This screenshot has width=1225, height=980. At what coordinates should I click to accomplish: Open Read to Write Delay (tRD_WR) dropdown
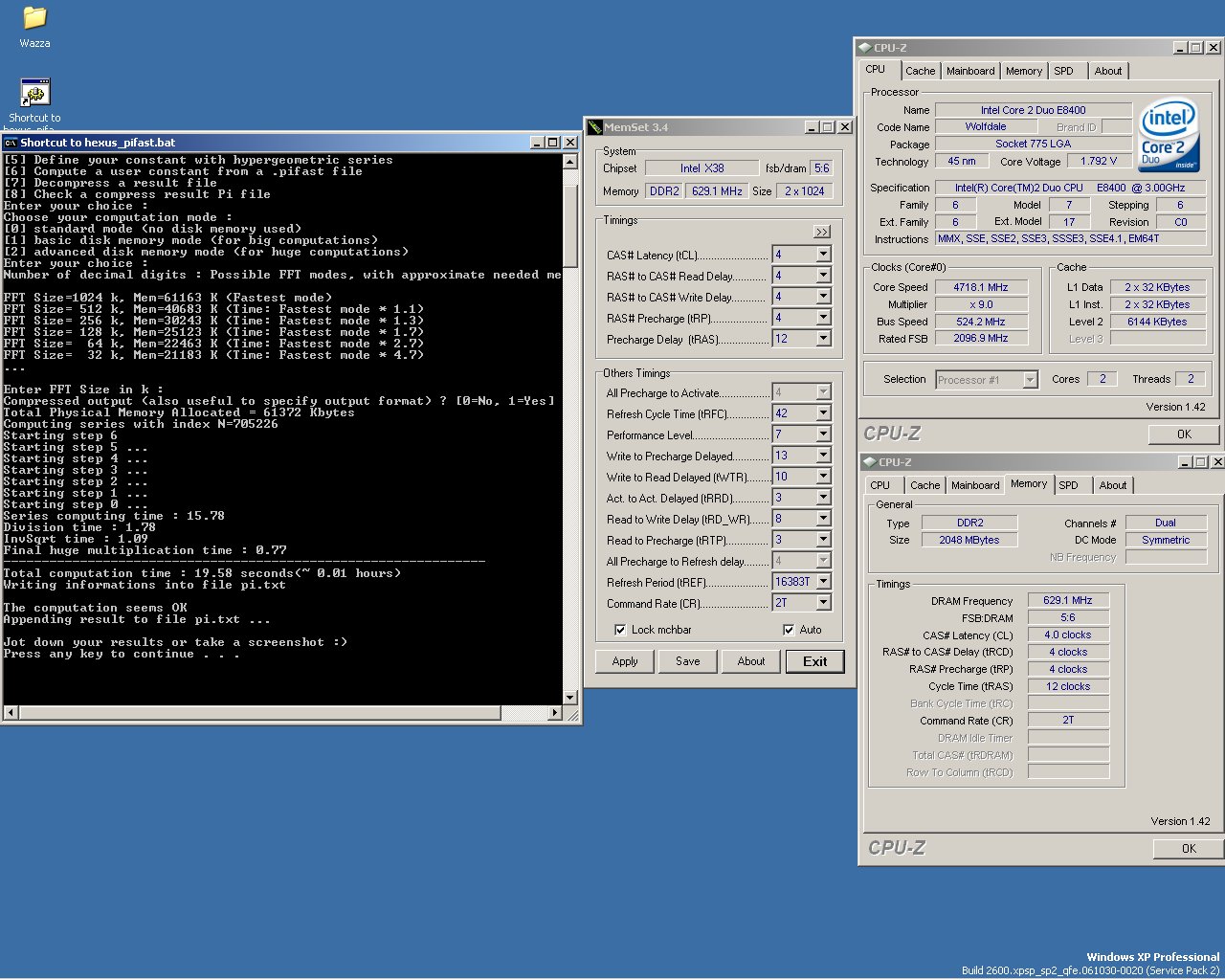[x=823, y=519]
